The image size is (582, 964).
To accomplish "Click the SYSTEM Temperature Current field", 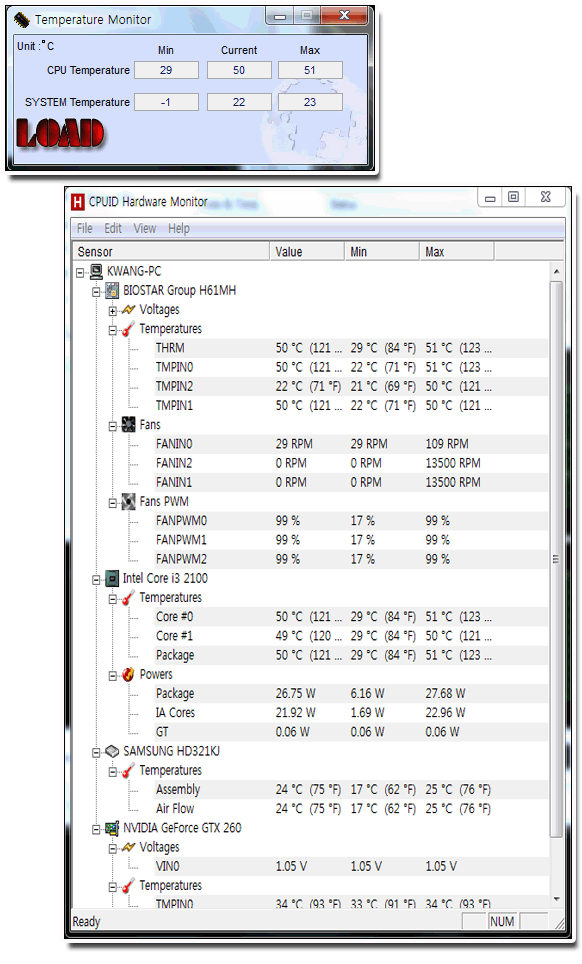I will (239, 102).
